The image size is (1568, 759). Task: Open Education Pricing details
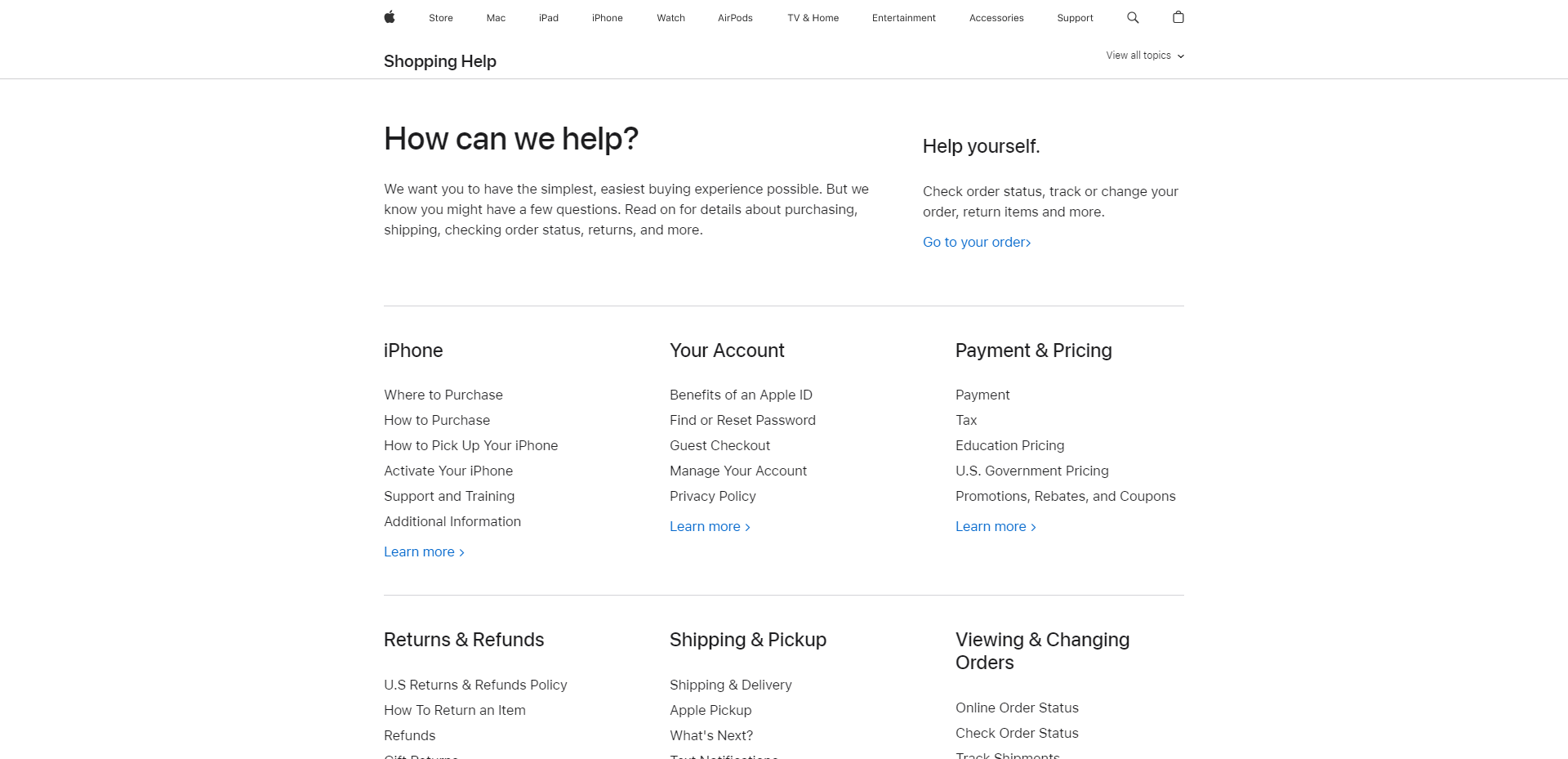pyautogui.click(x=1009, y=445)
